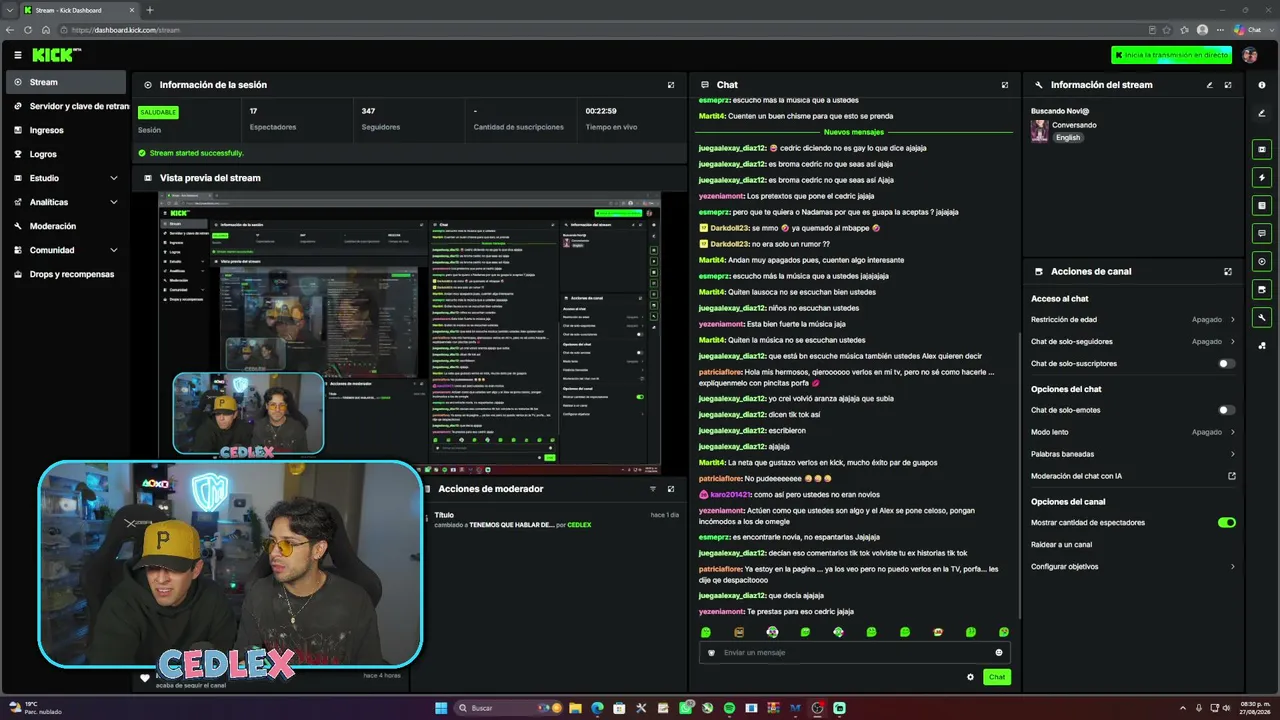Screen dimensions: 1280x720
Task: Open Drops y recompensas in the sidebar
Action: click(x=68, y=274)
